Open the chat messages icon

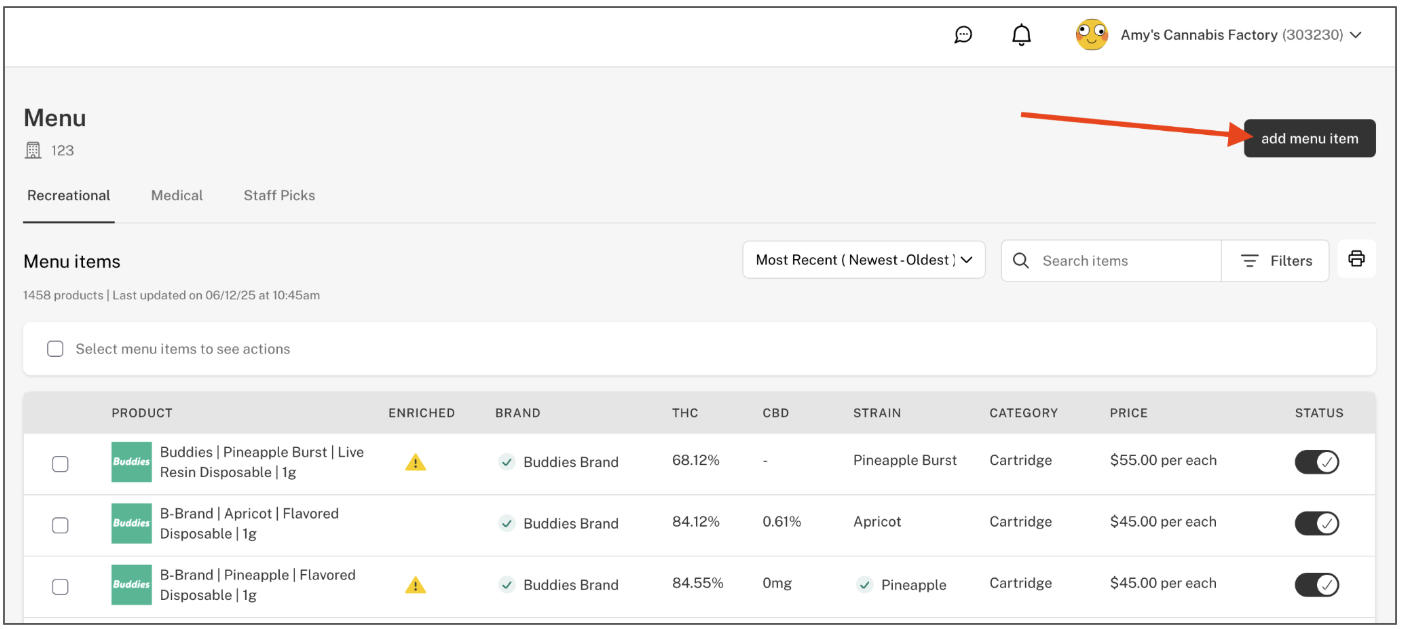pyautogui.click(x=963, y=35)
